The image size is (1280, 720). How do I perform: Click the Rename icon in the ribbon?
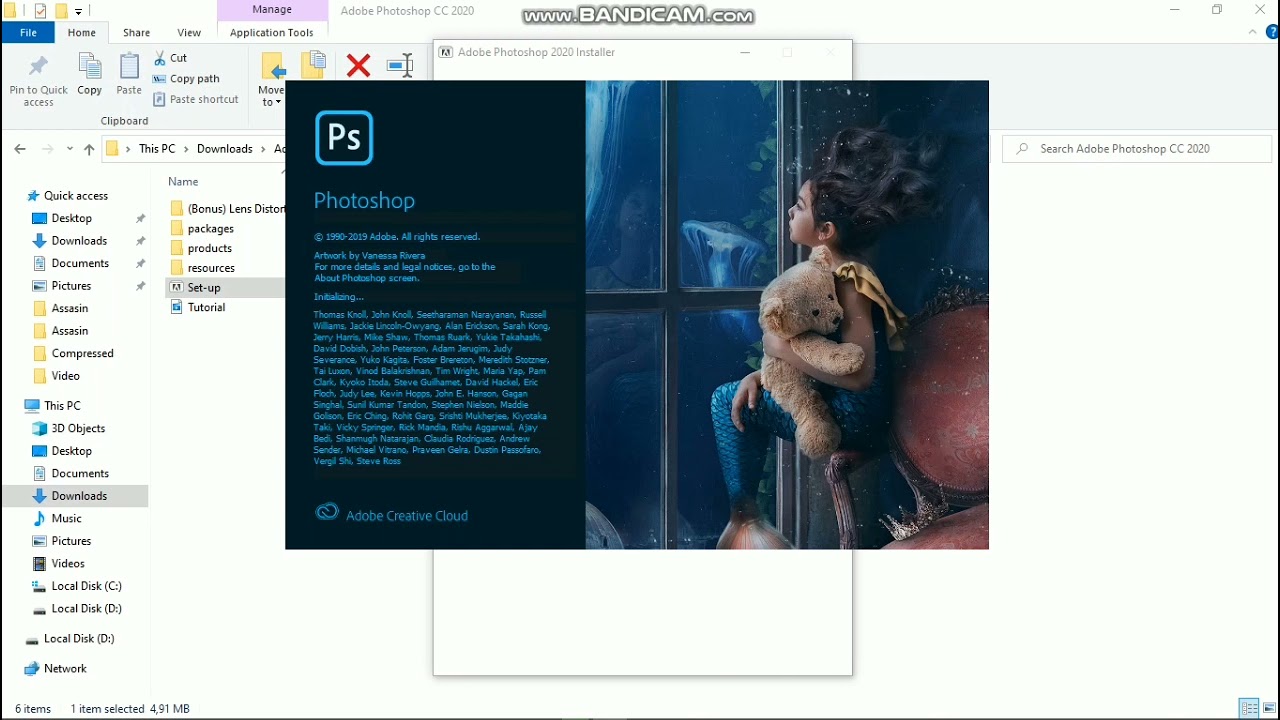400,66
